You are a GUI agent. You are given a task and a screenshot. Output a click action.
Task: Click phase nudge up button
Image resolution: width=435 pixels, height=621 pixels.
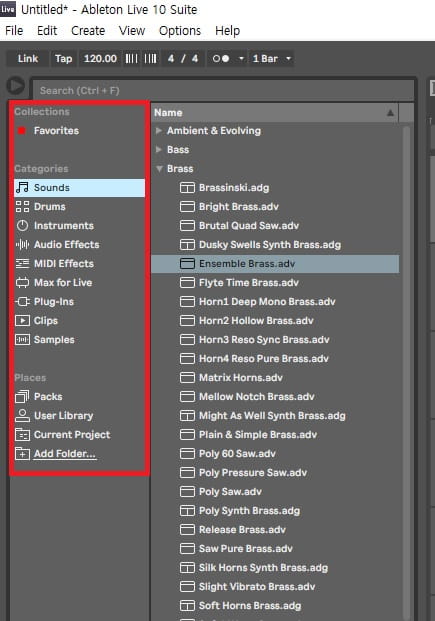[x=151, y=59]
